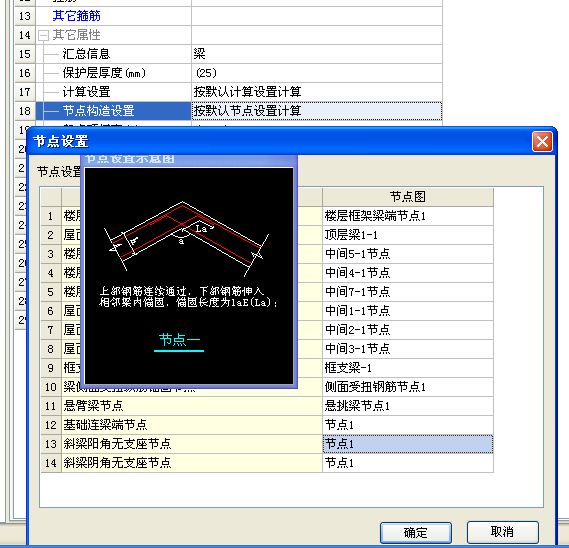Click the 确定 button

[416, 532]
